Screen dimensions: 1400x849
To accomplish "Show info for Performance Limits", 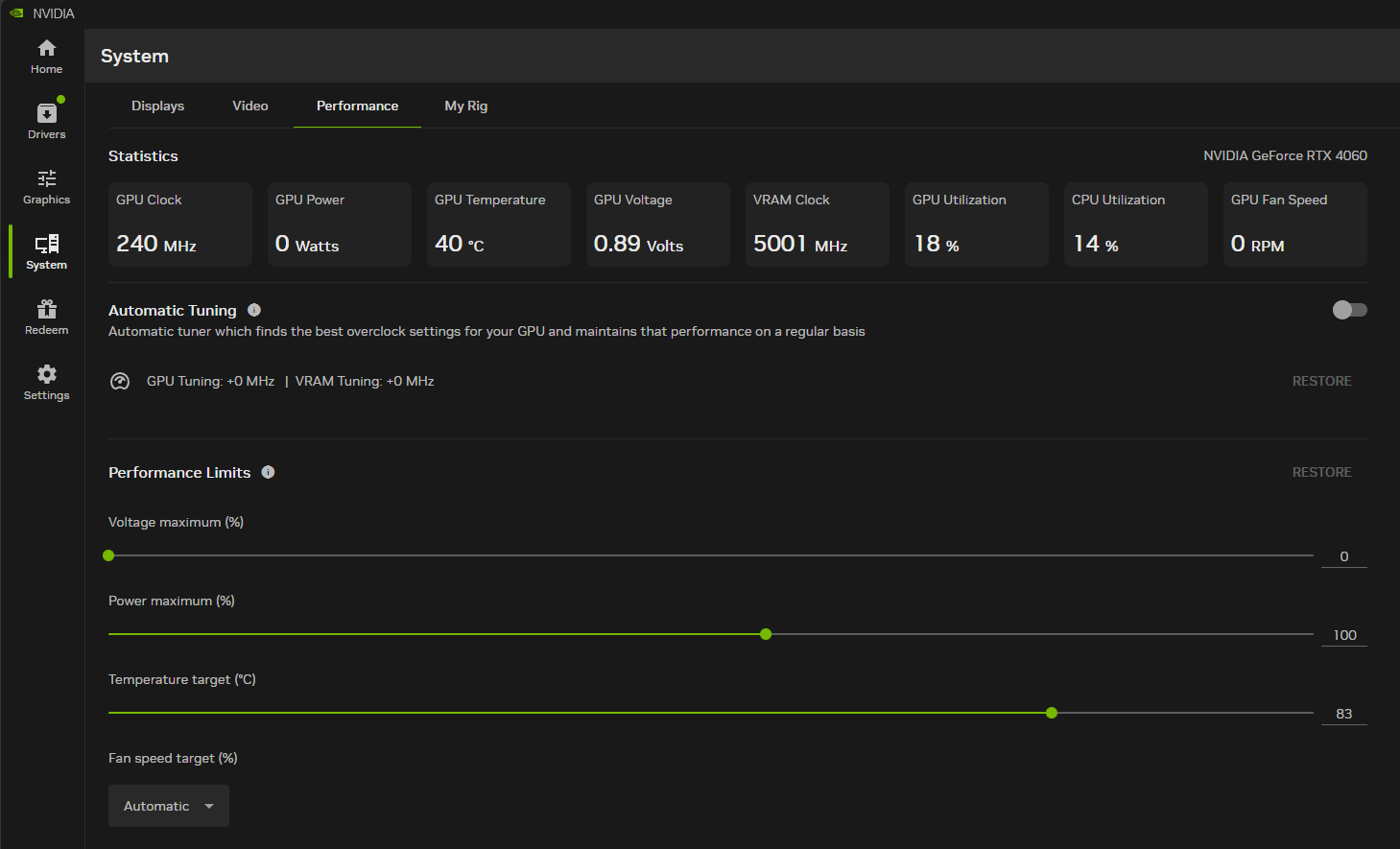I will click(268, 472).
